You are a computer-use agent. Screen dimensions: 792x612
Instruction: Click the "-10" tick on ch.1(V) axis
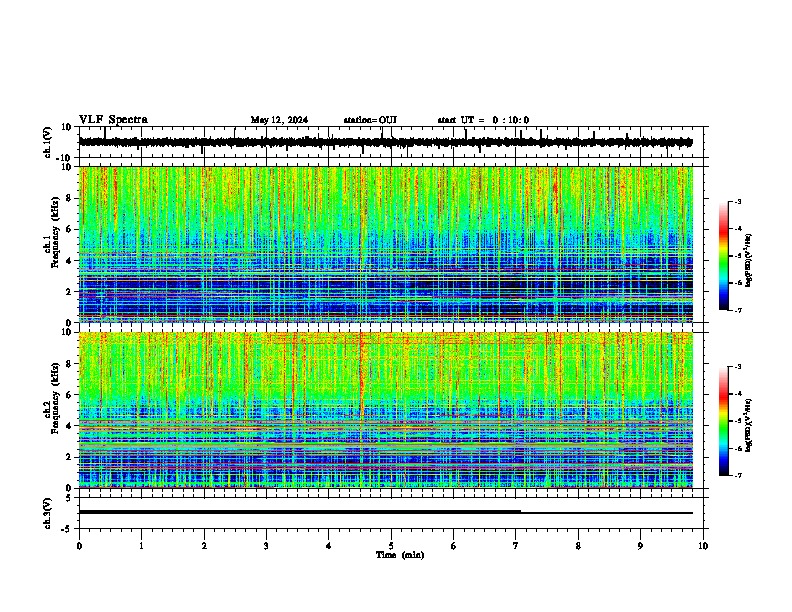tap(65, 158)
